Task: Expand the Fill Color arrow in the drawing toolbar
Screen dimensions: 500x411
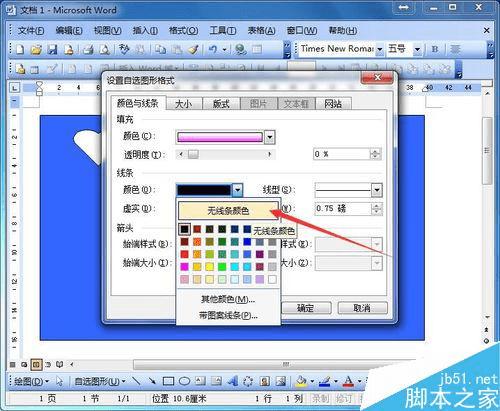Action: (x=312, y=381)
